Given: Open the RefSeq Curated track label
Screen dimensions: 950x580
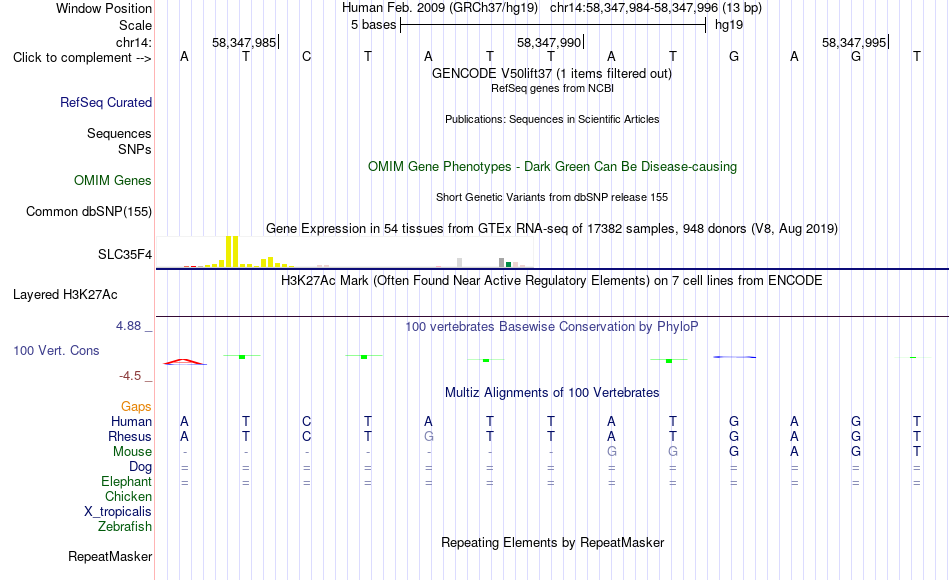Looking at the screenshot, I should (x=106, y=102).
